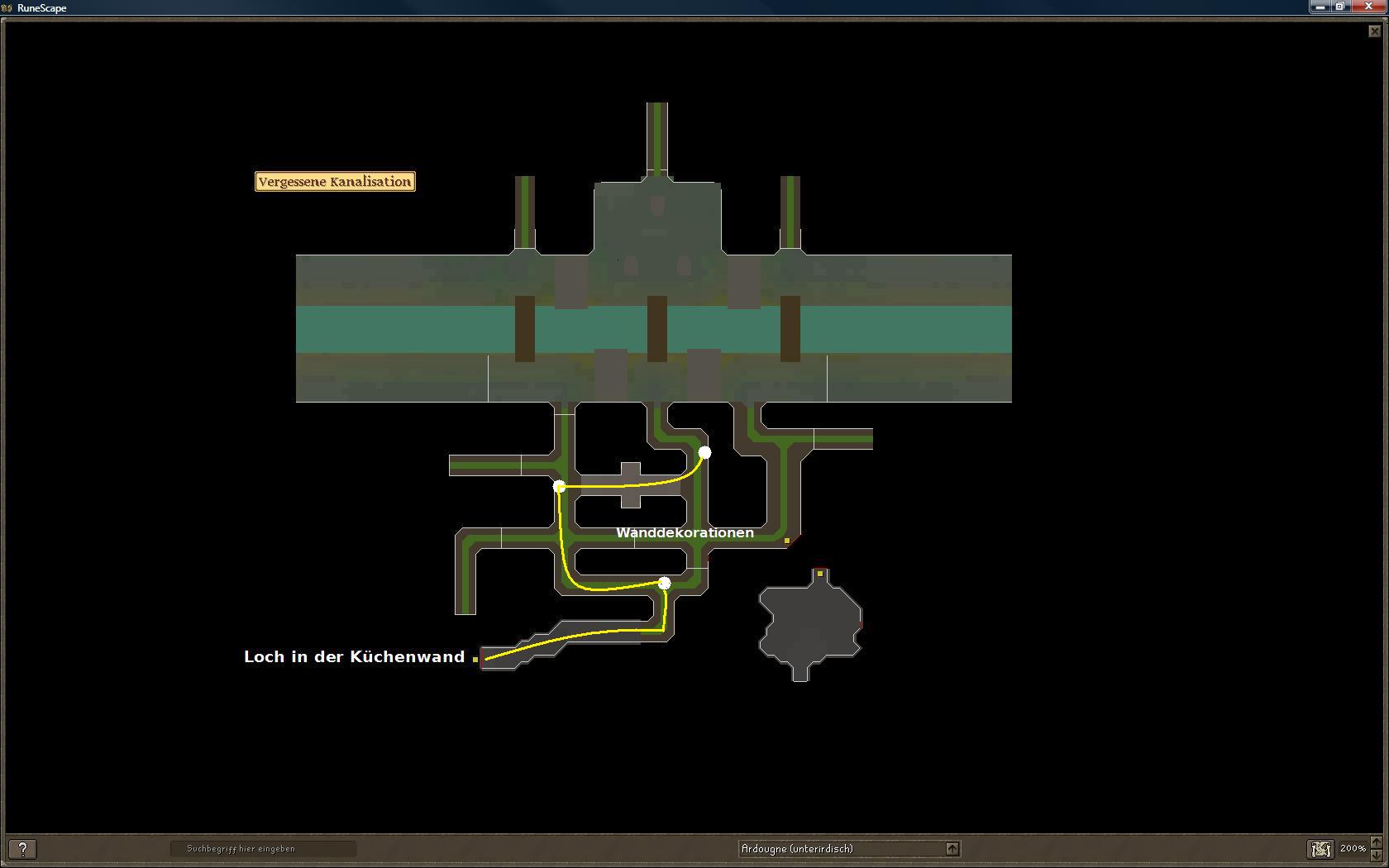Open the map help question mark button

coord(22,849)
